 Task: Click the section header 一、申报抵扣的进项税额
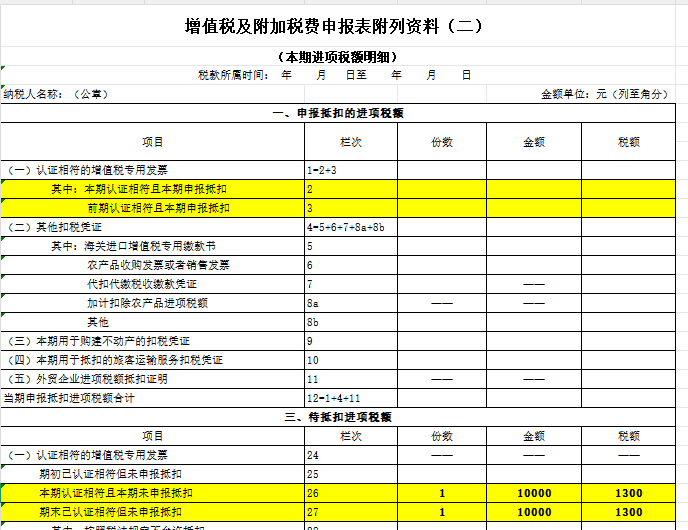coord(338,113)
